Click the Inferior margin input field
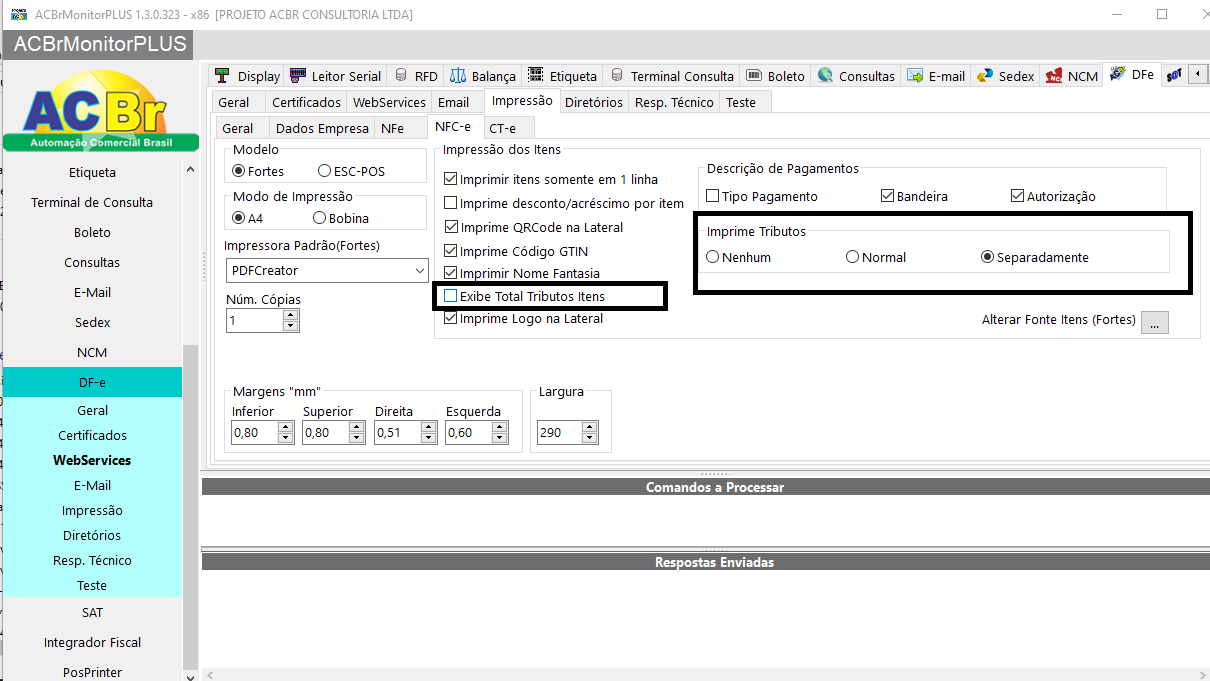Screen dimensions: 1210x681 pyautogui.click(x=254, y=432)
